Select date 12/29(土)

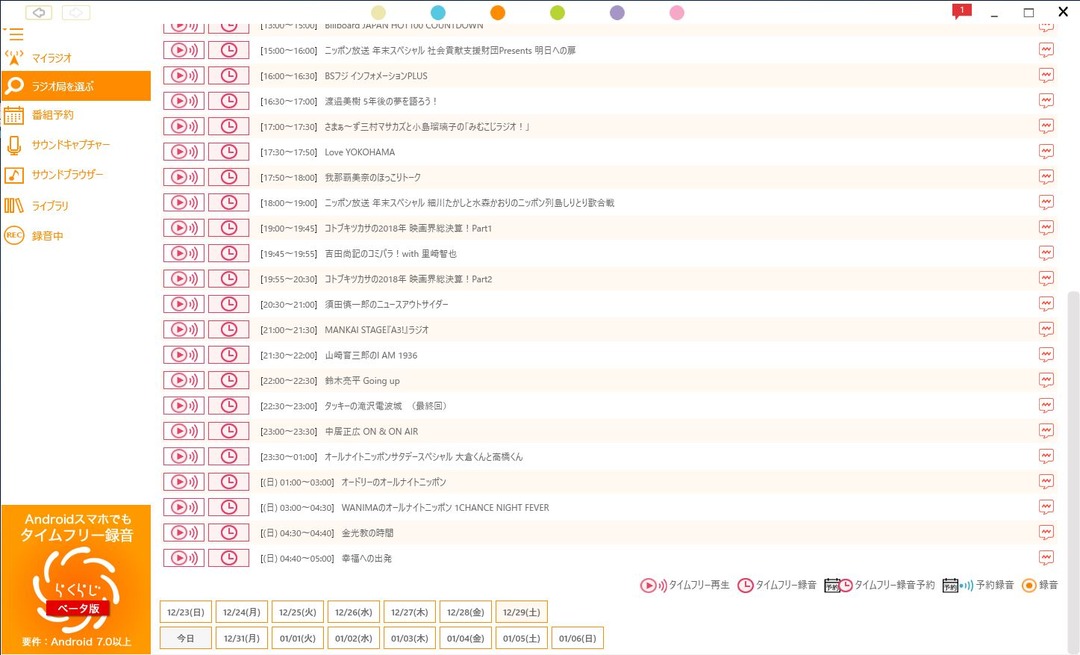[521, 612]
